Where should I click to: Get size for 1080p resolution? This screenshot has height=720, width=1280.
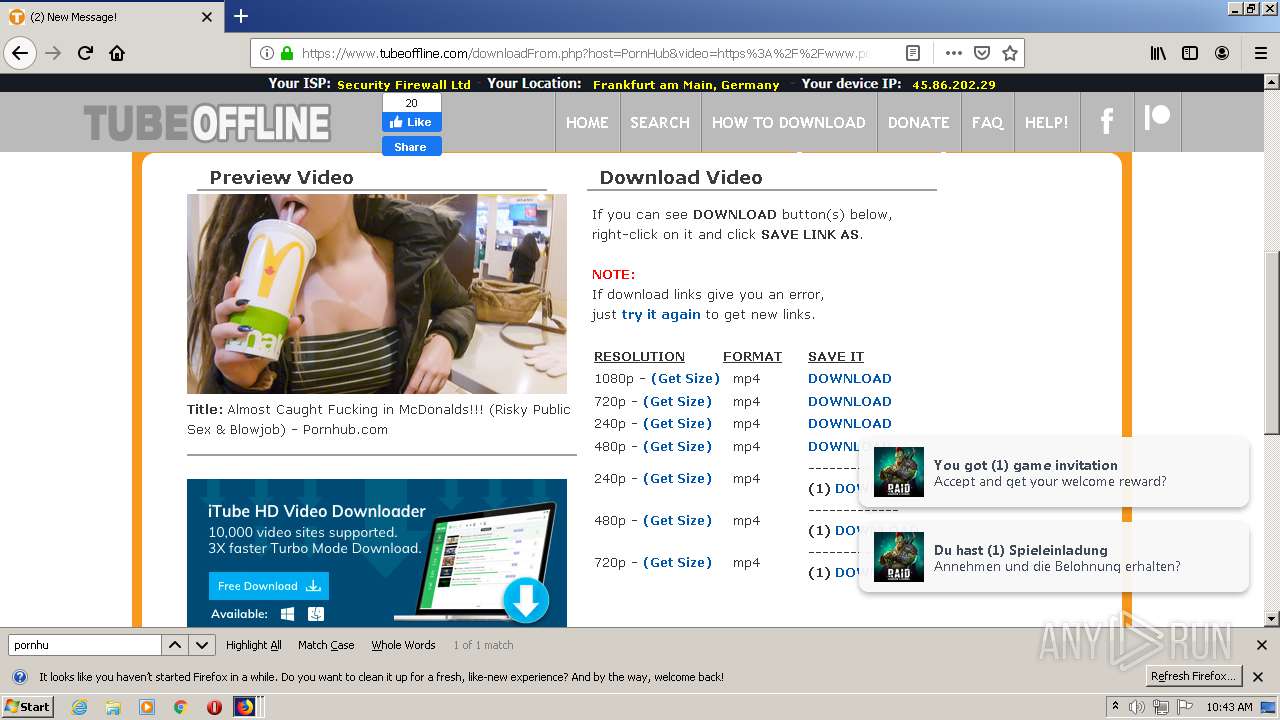[686, 378]
